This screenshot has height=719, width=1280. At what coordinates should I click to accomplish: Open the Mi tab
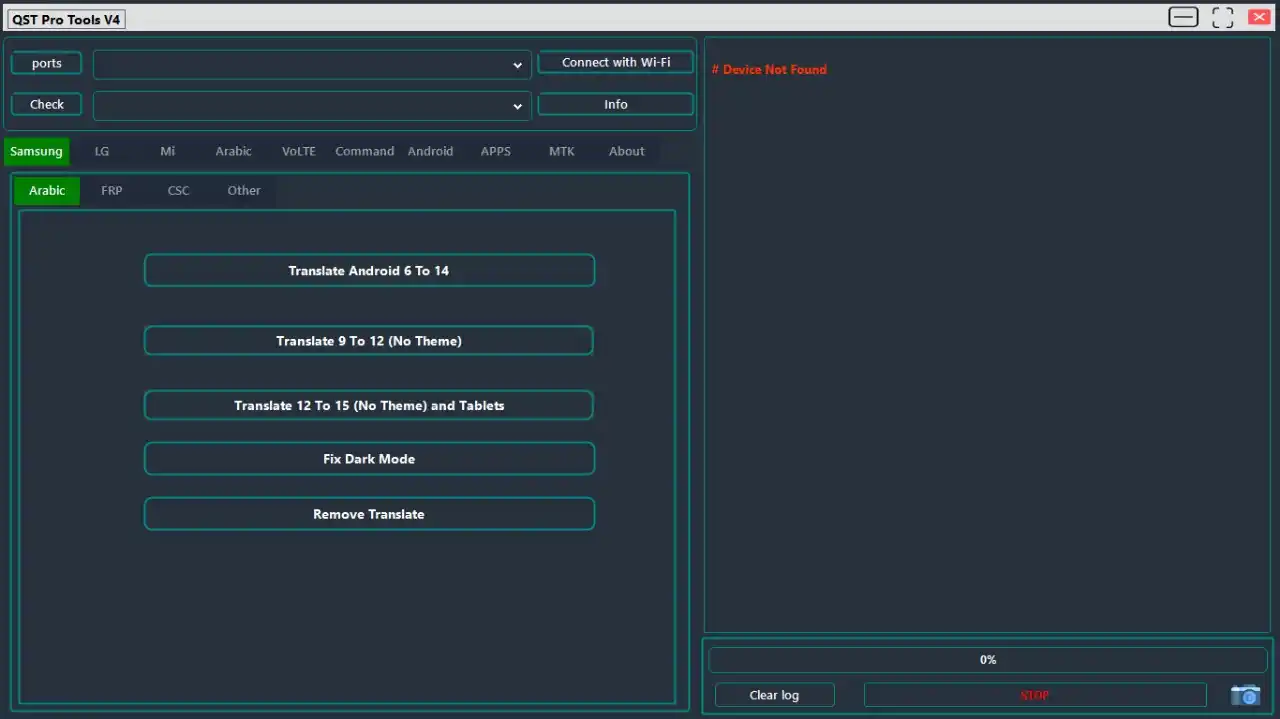click(167, 151)
